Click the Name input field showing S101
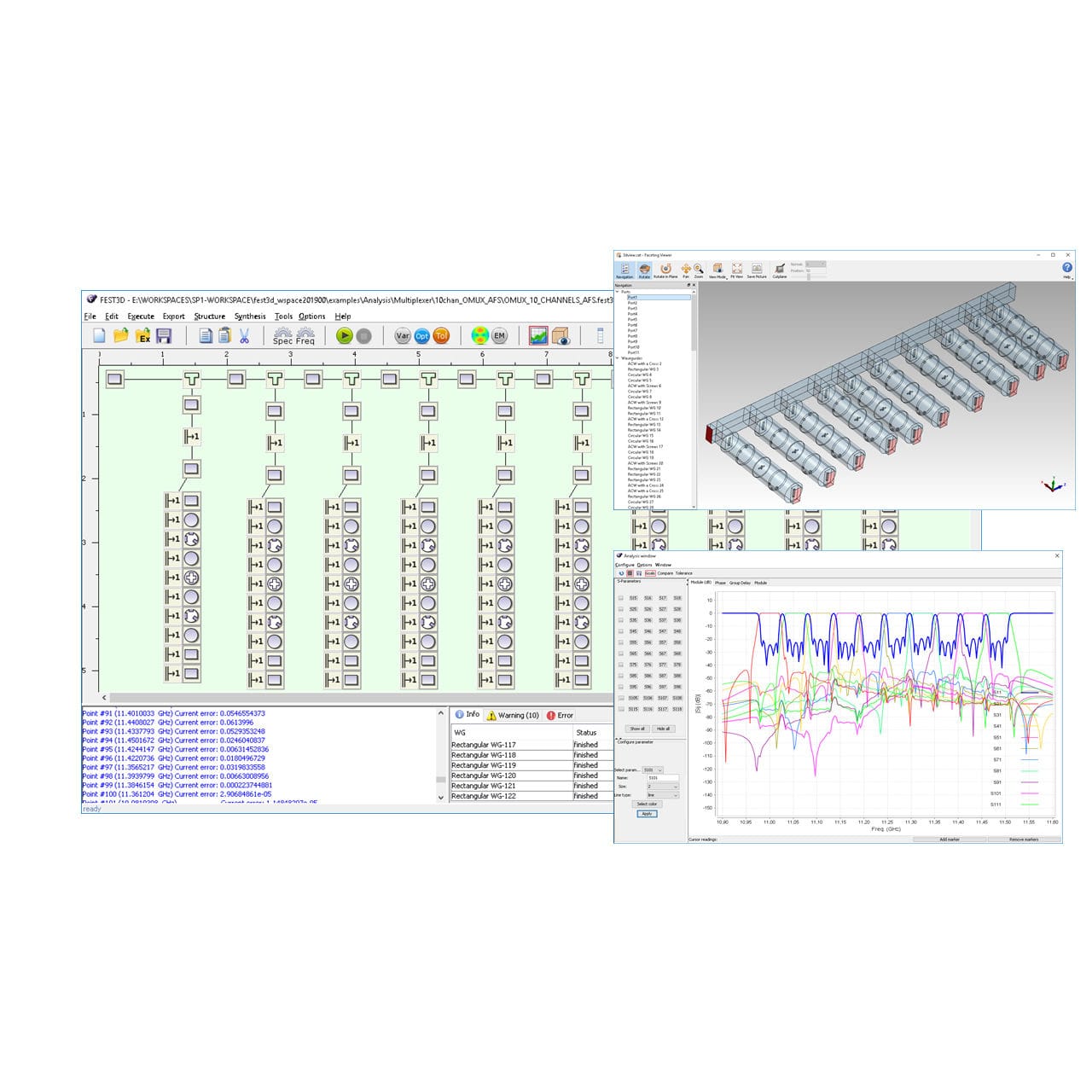 [661, 779]
